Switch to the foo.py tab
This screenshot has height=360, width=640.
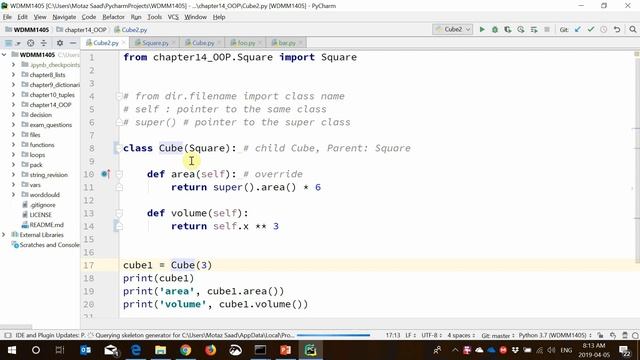[246, 43]
